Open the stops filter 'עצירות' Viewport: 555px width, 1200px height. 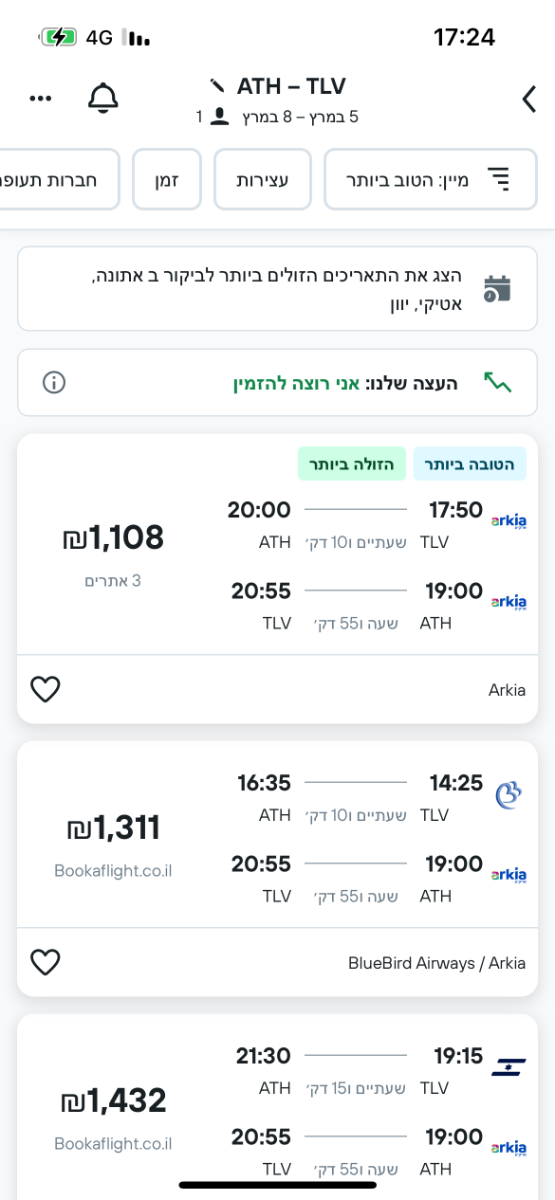coord(262,179)
